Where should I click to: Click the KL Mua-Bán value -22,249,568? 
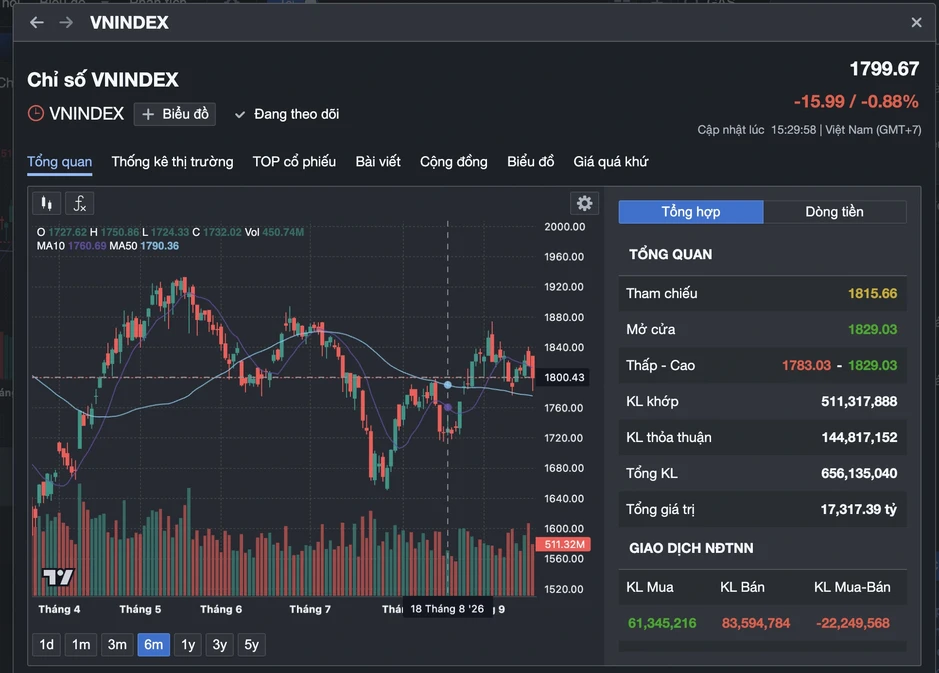click(x=853, y=623)
